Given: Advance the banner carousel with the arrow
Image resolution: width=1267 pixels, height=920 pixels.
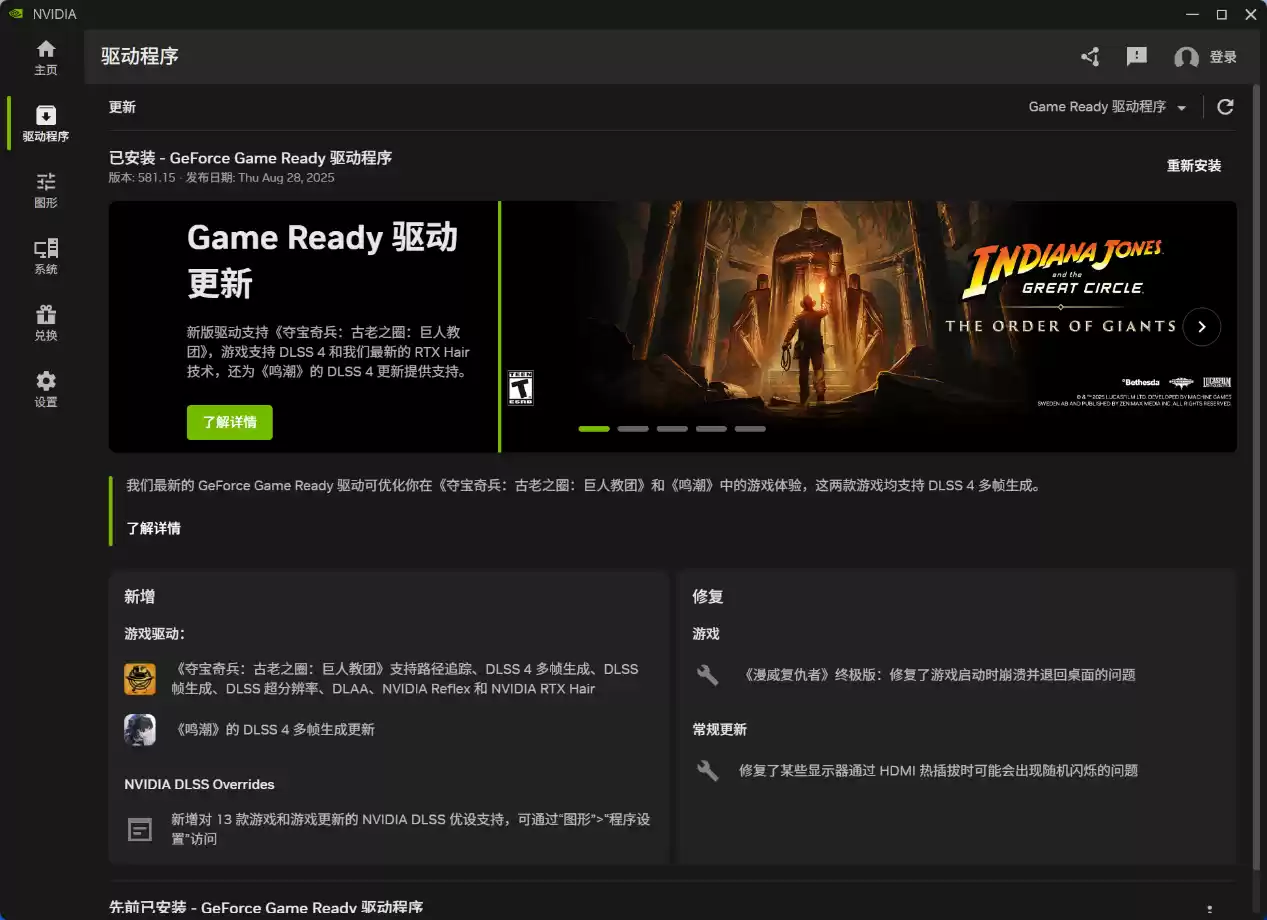Looking at the screenshot, I should pos(1201,327).
